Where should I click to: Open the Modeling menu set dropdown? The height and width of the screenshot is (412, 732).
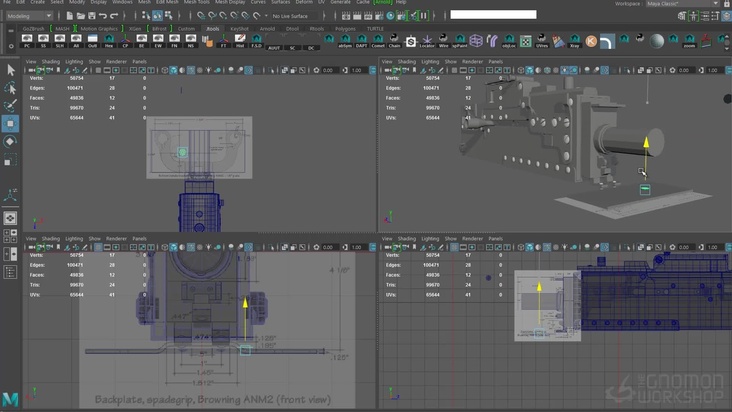[30, 16]
